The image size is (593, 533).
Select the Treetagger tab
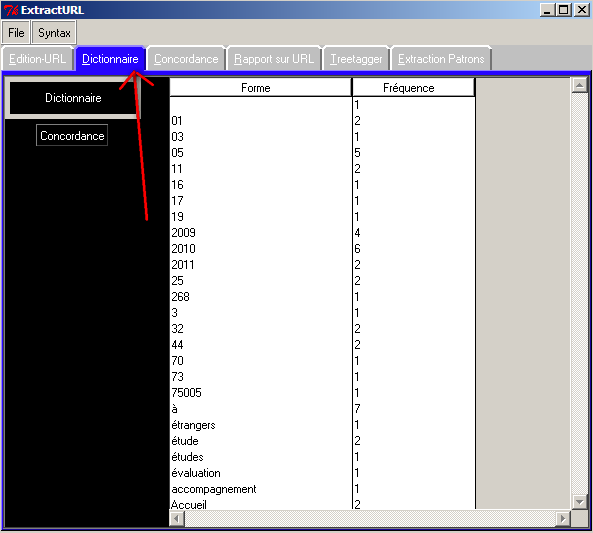[x=356, y=59]
